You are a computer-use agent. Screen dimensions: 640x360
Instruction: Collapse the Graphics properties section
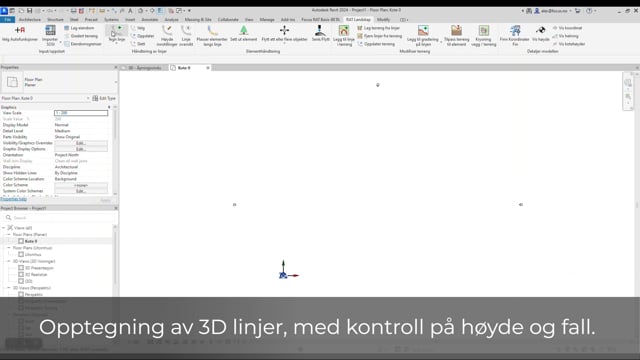click(x=109, y=107)
